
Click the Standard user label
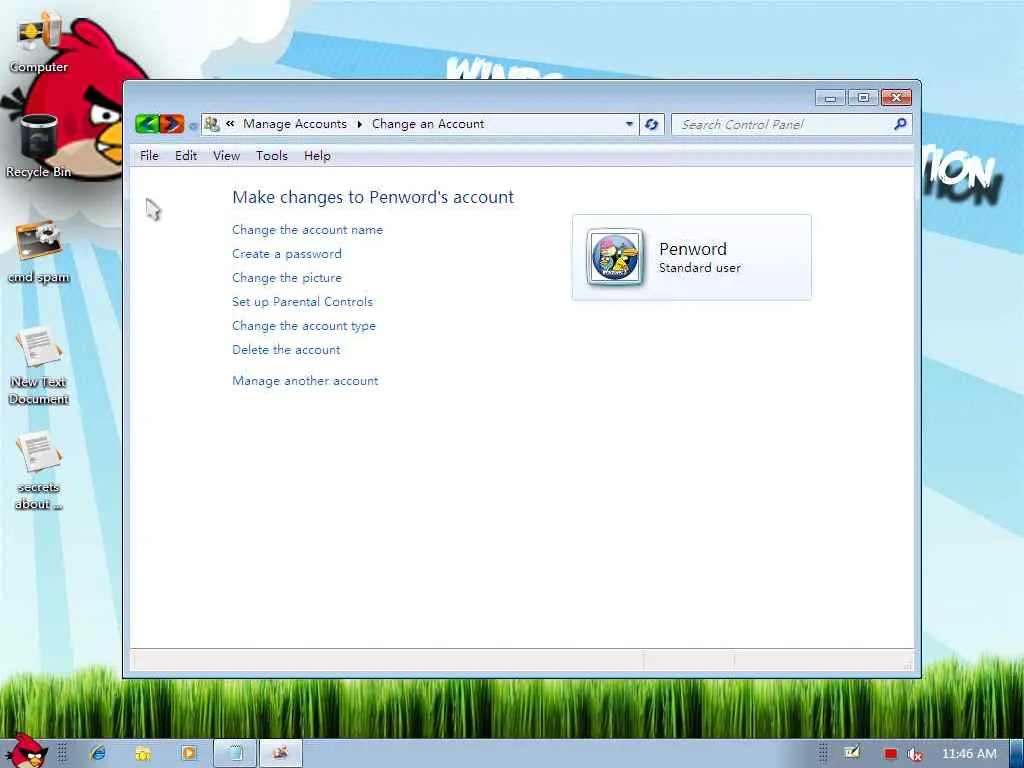699,268
